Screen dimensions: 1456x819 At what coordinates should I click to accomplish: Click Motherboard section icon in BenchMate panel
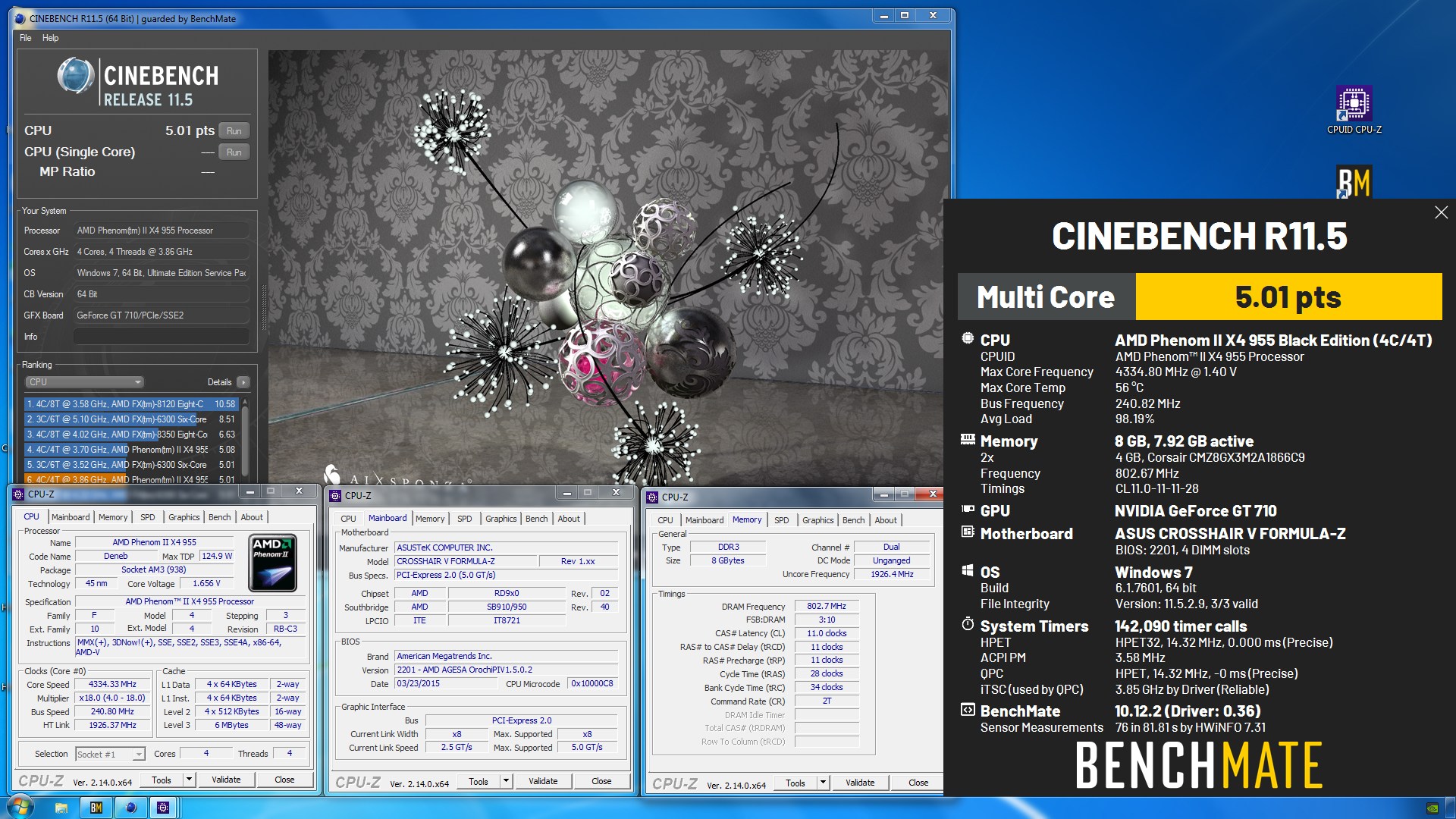(x=968, y=532)
